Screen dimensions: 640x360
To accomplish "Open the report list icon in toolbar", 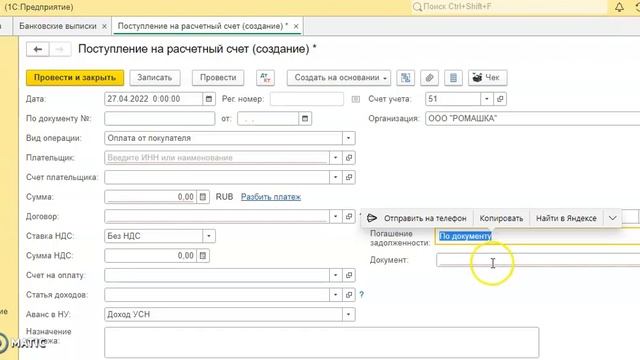I will pos(453,78).
